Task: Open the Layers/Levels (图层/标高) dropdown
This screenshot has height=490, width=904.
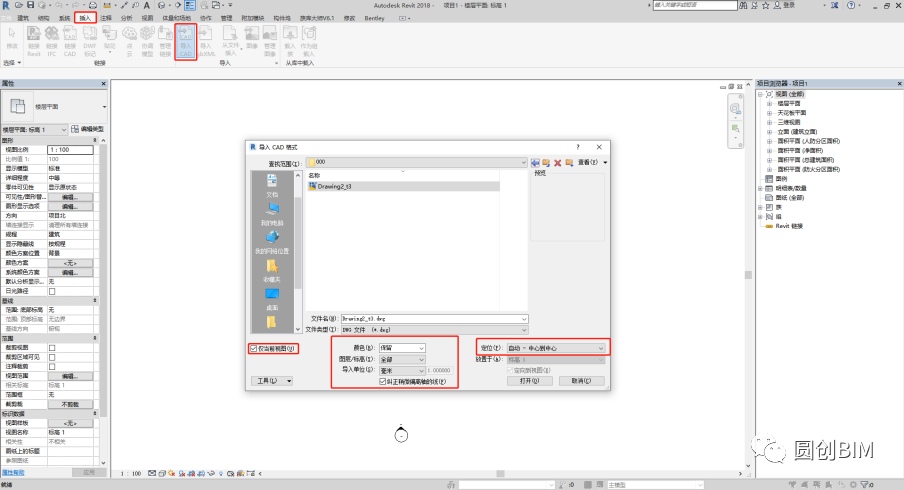Action: 402,359
